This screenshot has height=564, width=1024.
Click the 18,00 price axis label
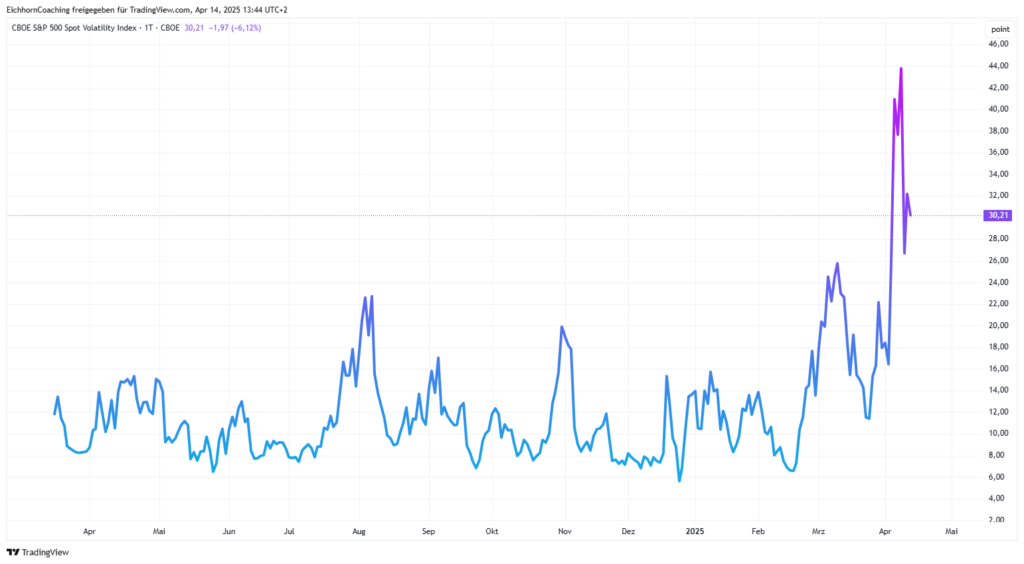(x=998, y=347)
